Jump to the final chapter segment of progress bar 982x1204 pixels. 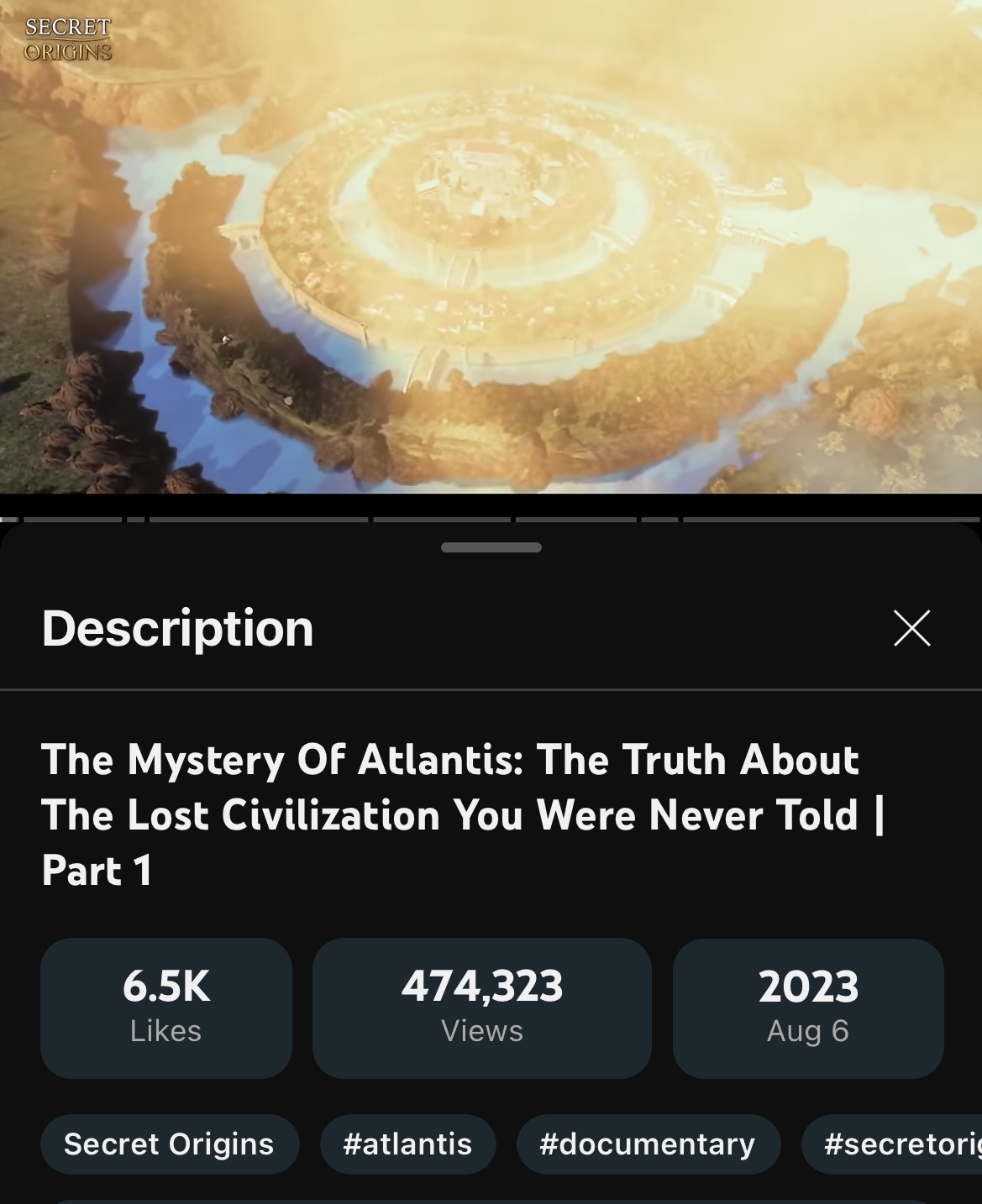(x=832, y=520)
